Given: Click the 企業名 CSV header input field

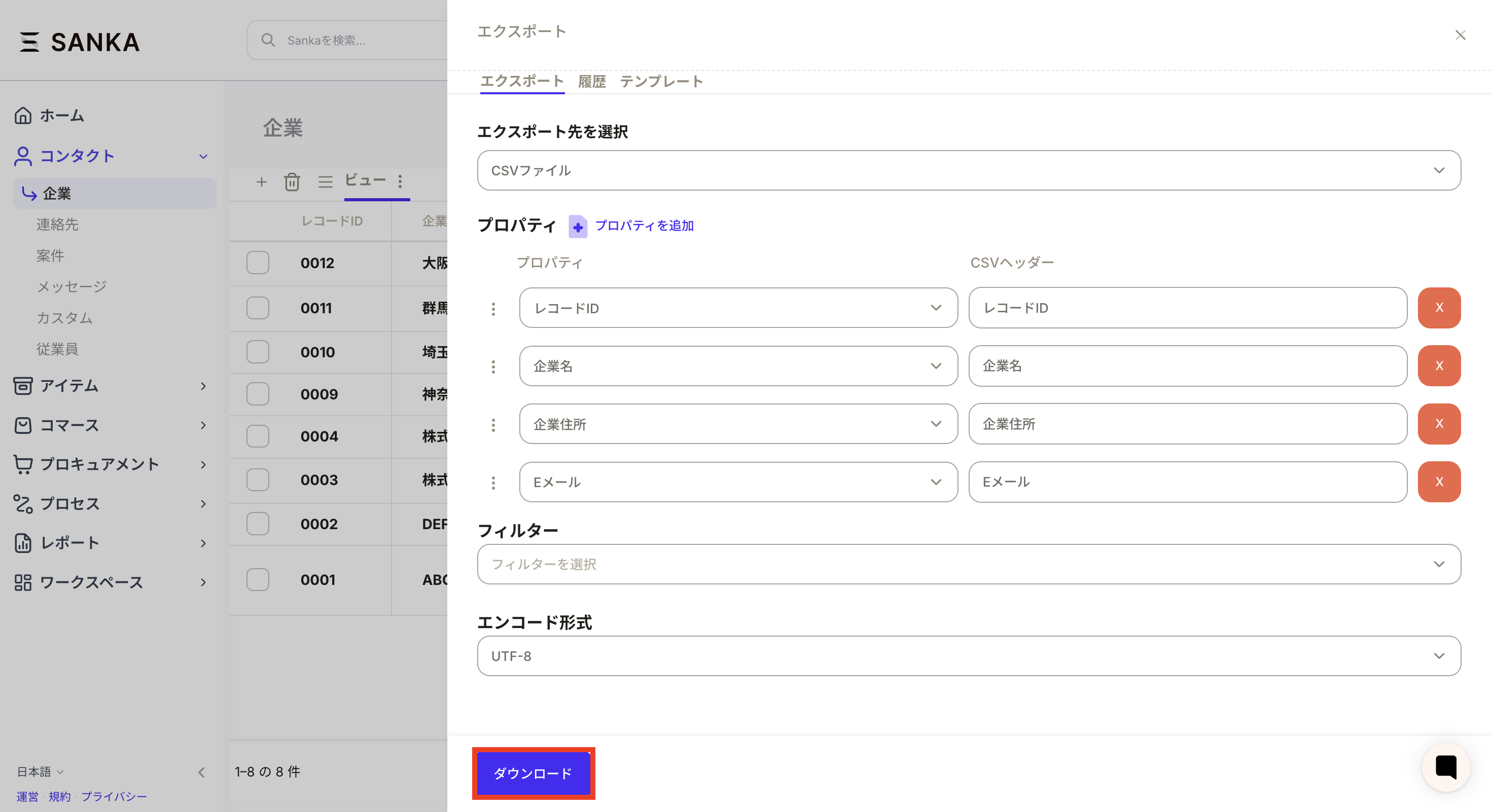Looking at the screenshot, I should click(1188, 365).
